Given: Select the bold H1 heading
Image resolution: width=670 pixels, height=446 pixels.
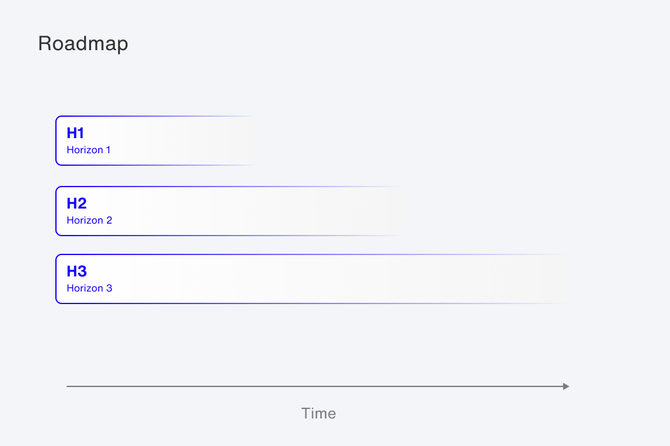Looking at the screenshot, I should [x=76, y=133].
